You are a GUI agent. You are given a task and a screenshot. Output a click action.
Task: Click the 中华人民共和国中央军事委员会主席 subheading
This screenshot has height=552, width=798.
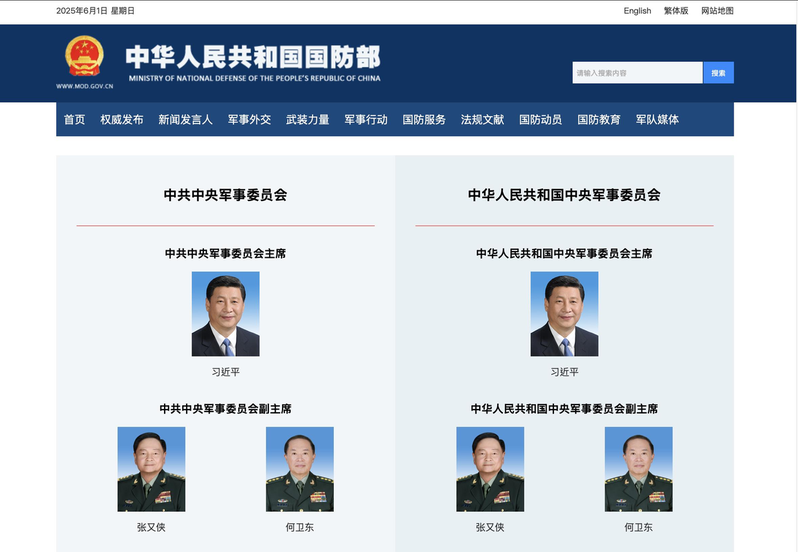(x=564, y=253)
